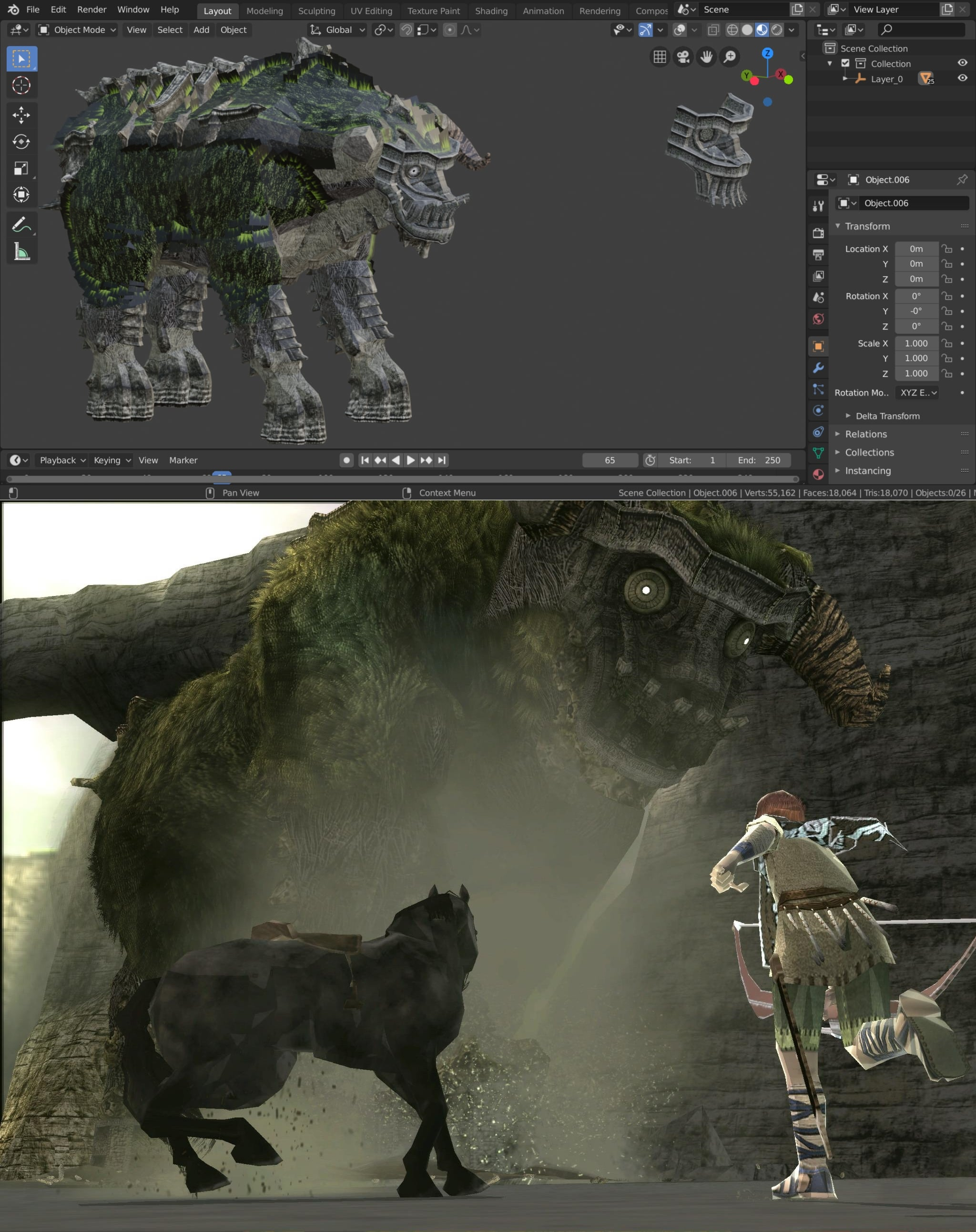This screenshot has height=1232, width=976.
Task: Toggle auto keying record button
Action: 346,460
